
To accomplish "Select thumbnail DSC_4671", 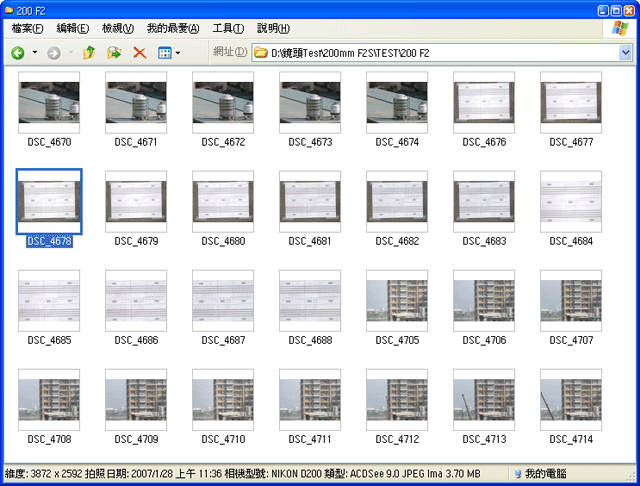I will click(x=136, y=102).
